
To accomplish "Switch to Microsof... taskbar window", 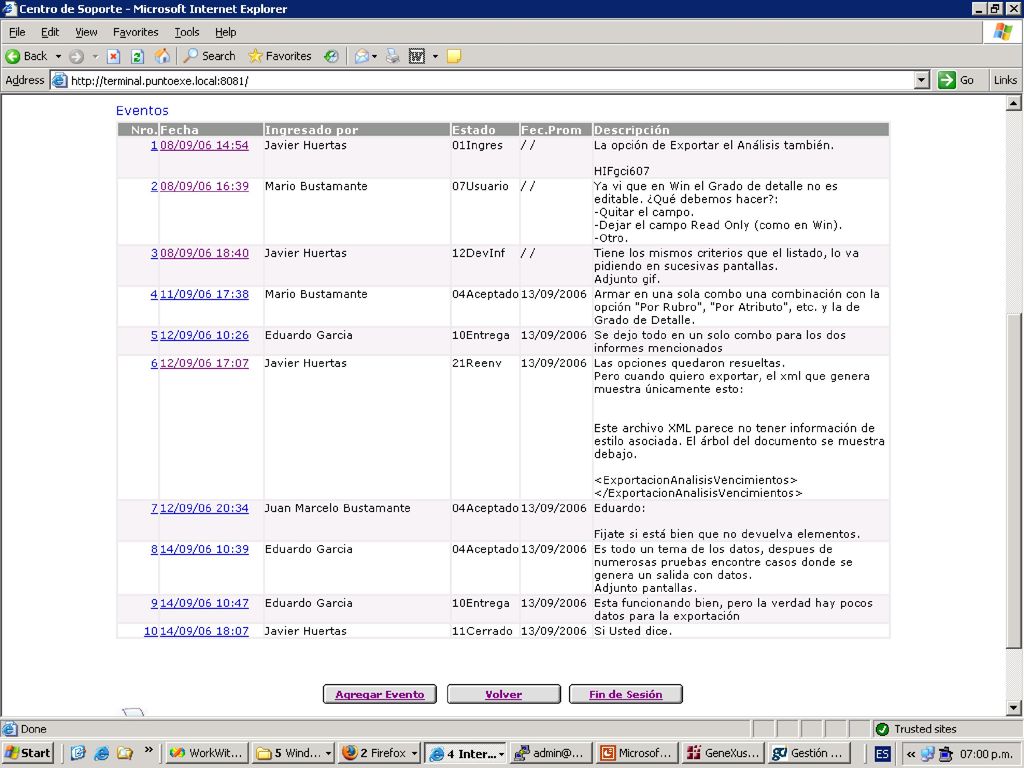I will [637, 753].
